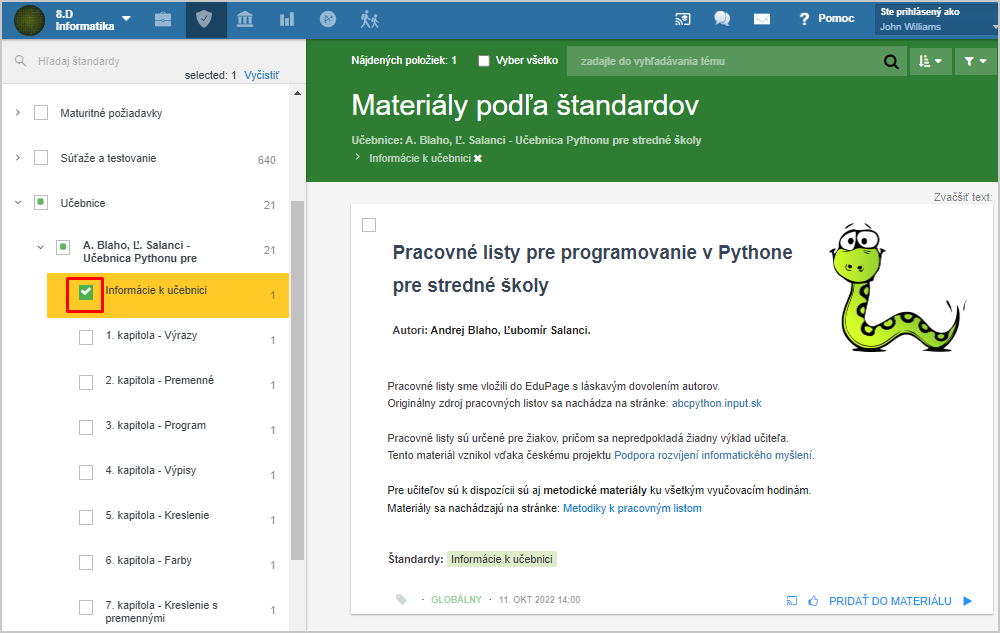Open Podpora rozvíjení informatického myšlení link
Viewport: 1000px width, 633px height.
(713, 455)
